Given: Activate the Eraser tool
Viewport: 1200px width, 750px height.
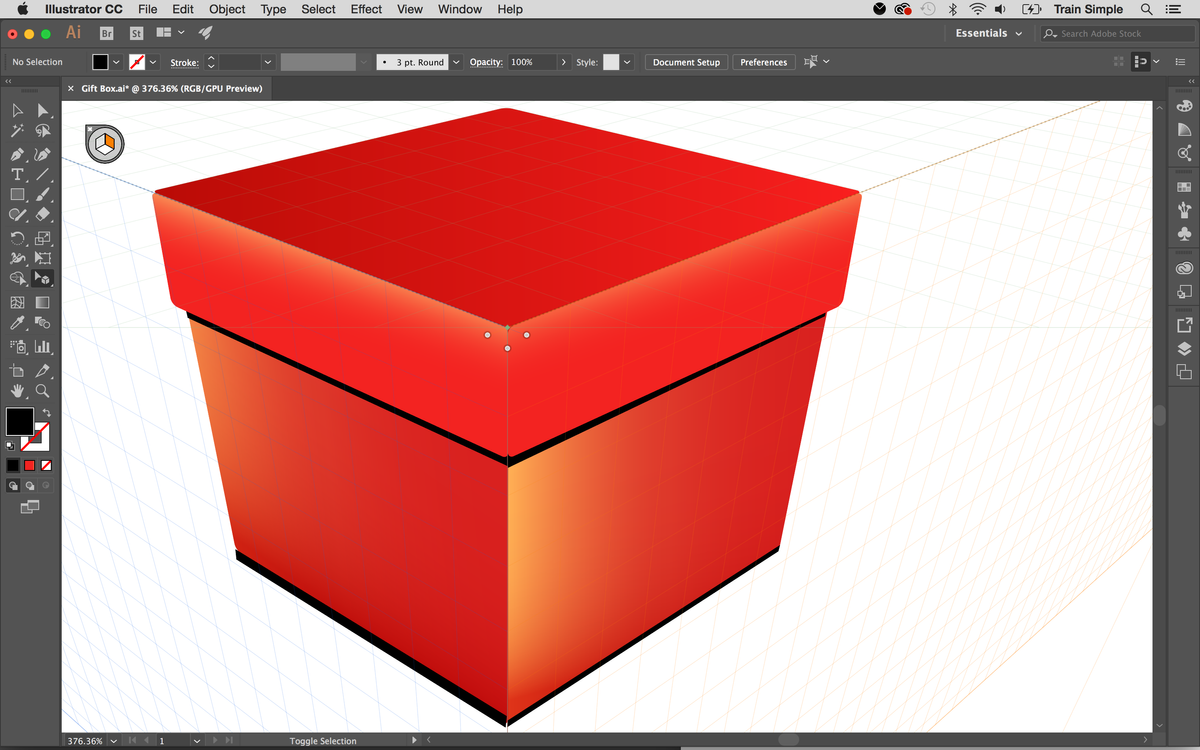Looking at the screenshot, I should [x=42, y=217].
